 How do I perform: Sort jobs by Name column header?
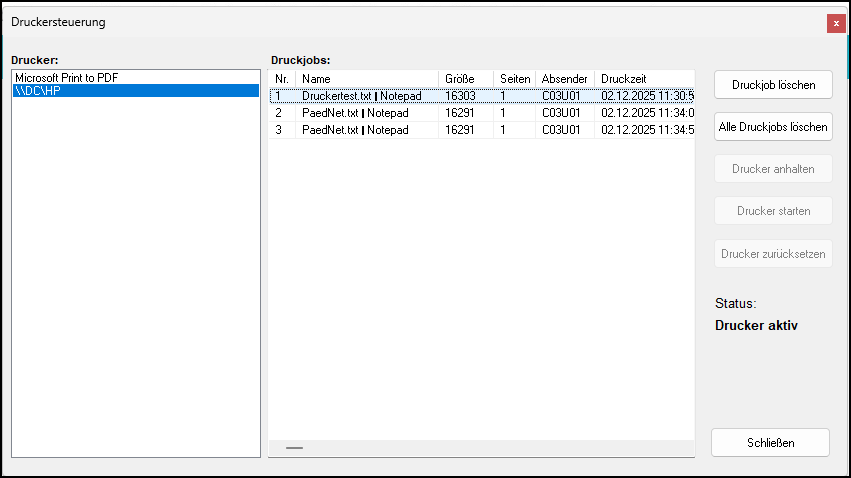click(366, 79)
